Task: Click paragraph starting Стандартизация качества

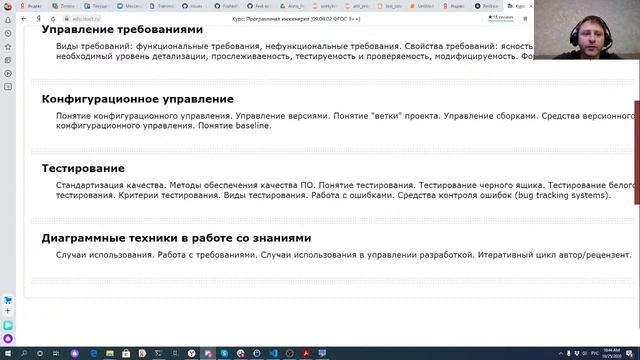Action: (x=345, y=190)
